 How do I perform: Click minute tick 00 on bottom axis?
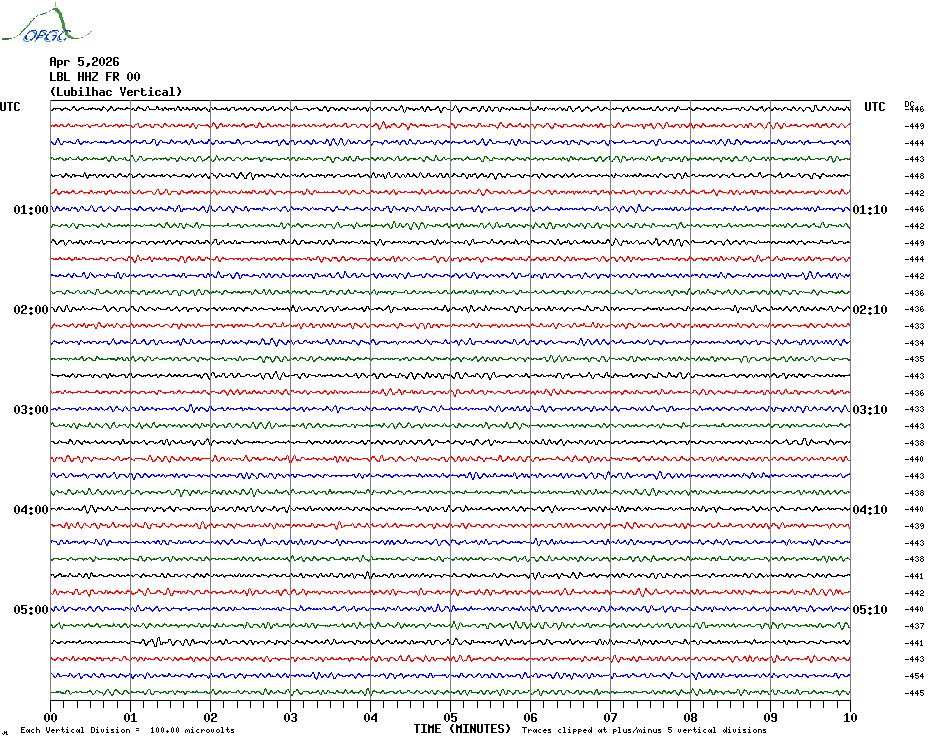51,717
